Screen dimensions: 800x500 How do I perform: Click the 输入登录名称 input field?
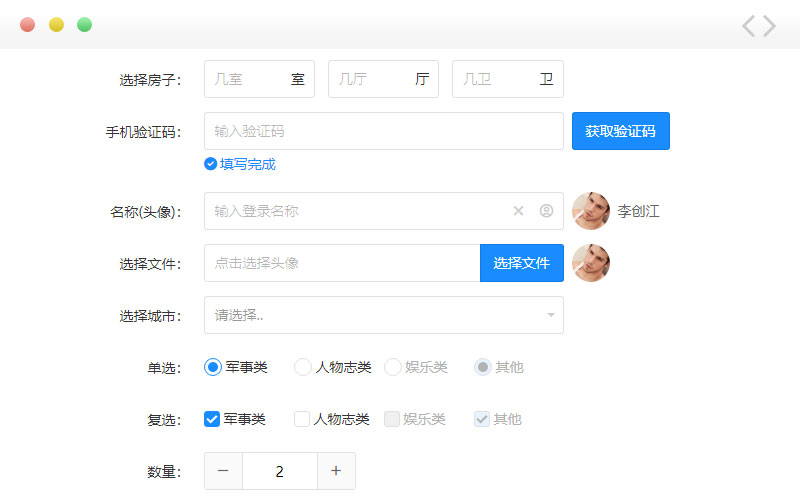tap(384, 211)
